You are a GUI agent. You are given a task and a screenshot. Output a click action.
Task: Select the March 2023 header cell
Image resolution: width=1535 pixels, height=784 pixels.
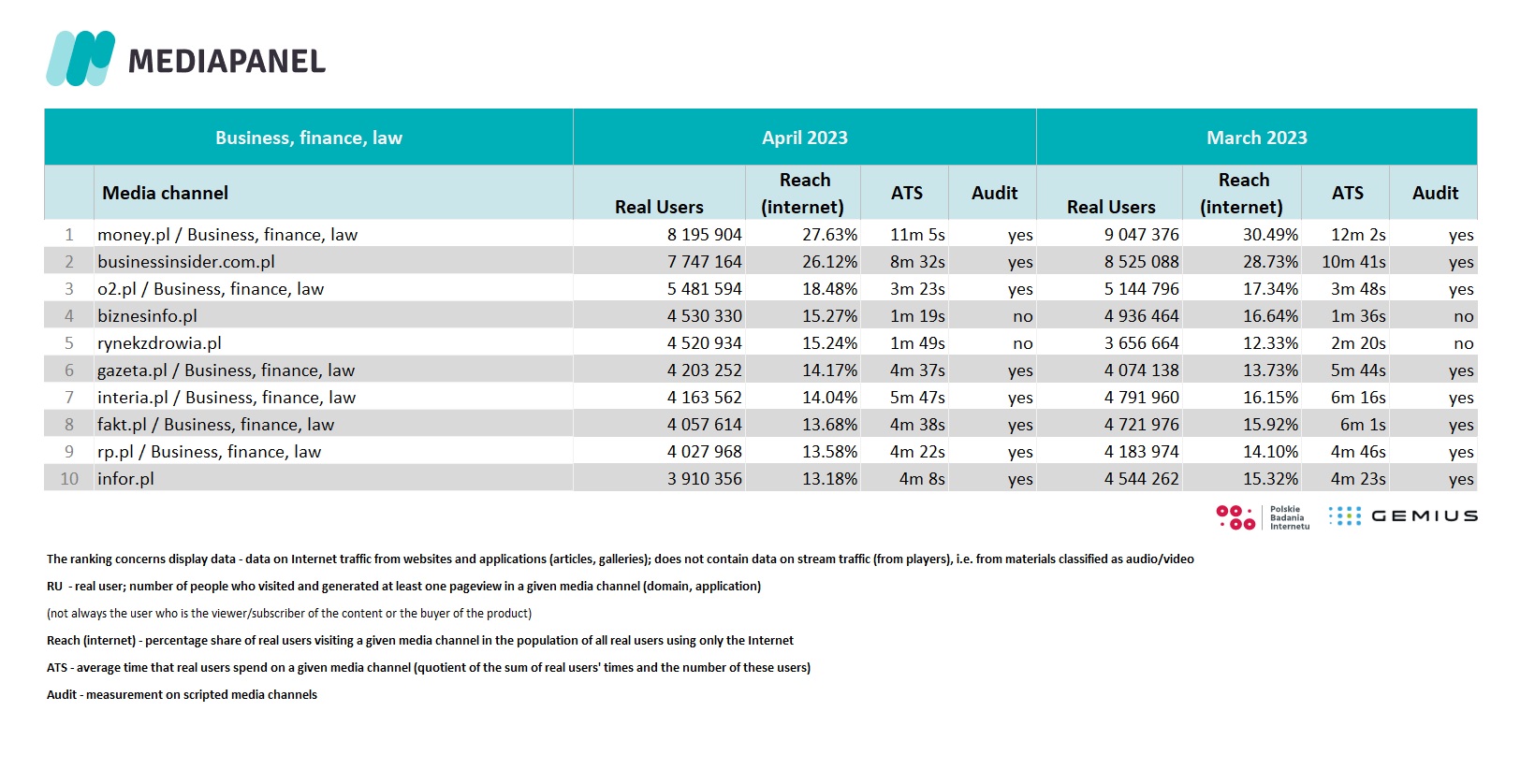coord(1257,138)
